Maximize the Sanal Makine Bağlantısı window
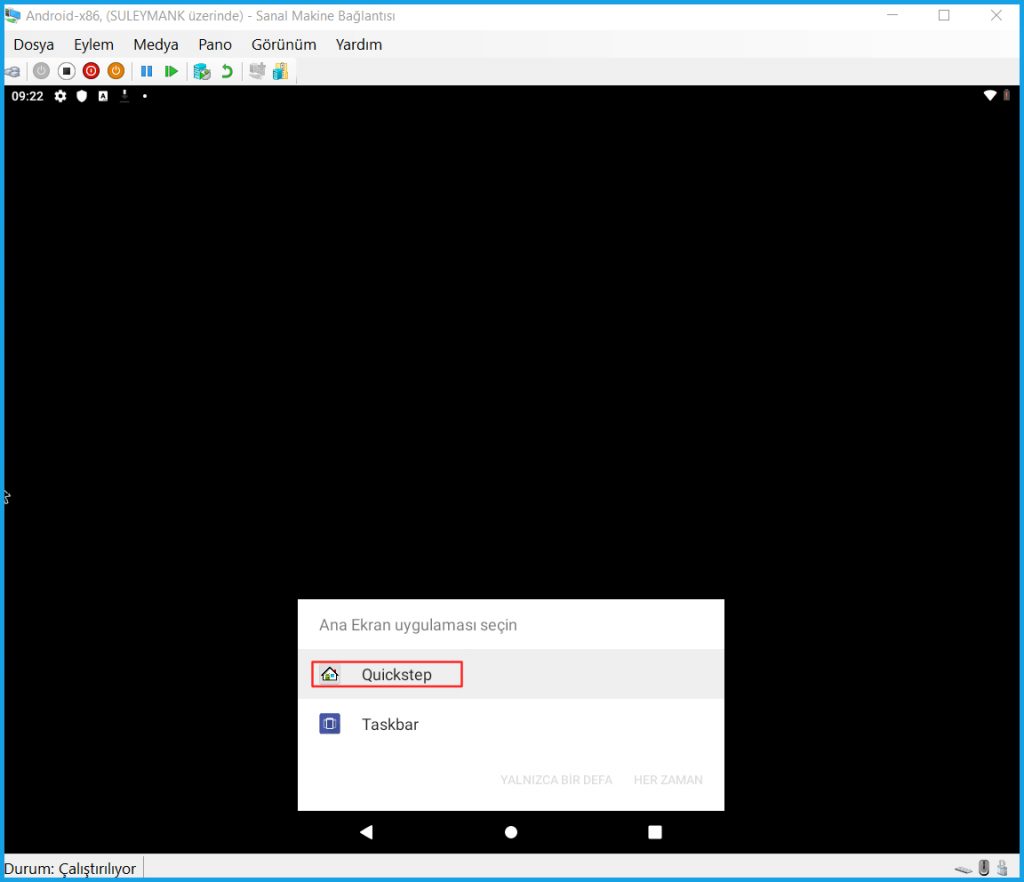 tap(944, 15)
